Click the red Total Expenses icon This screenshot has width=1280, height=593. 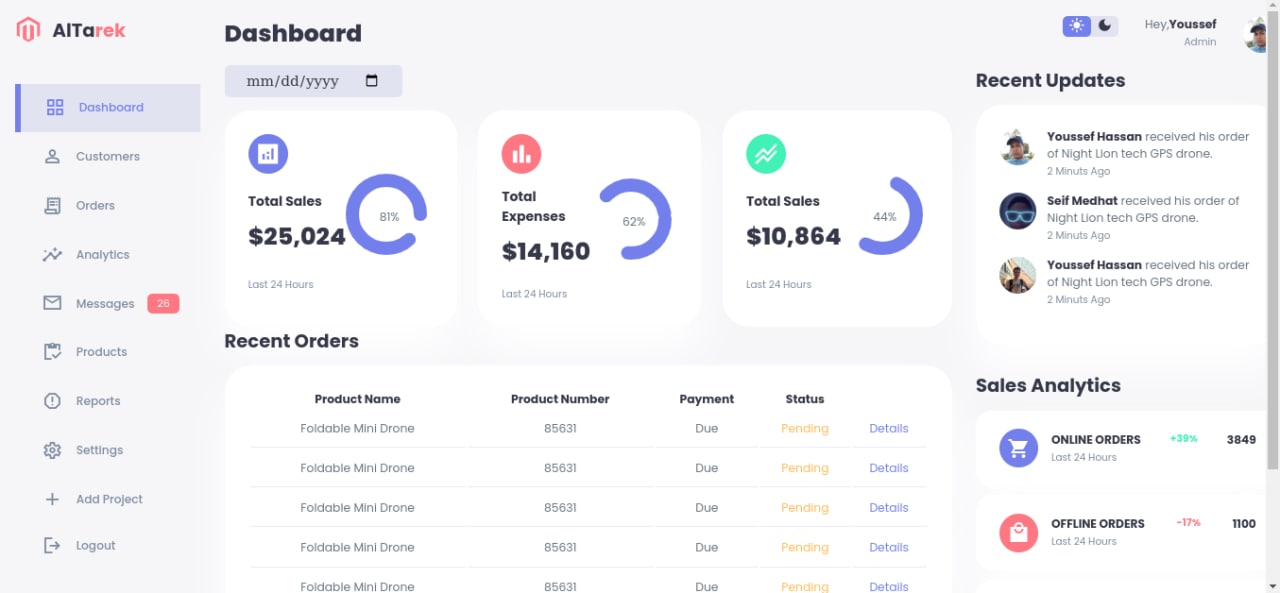[x=521, y=154]
